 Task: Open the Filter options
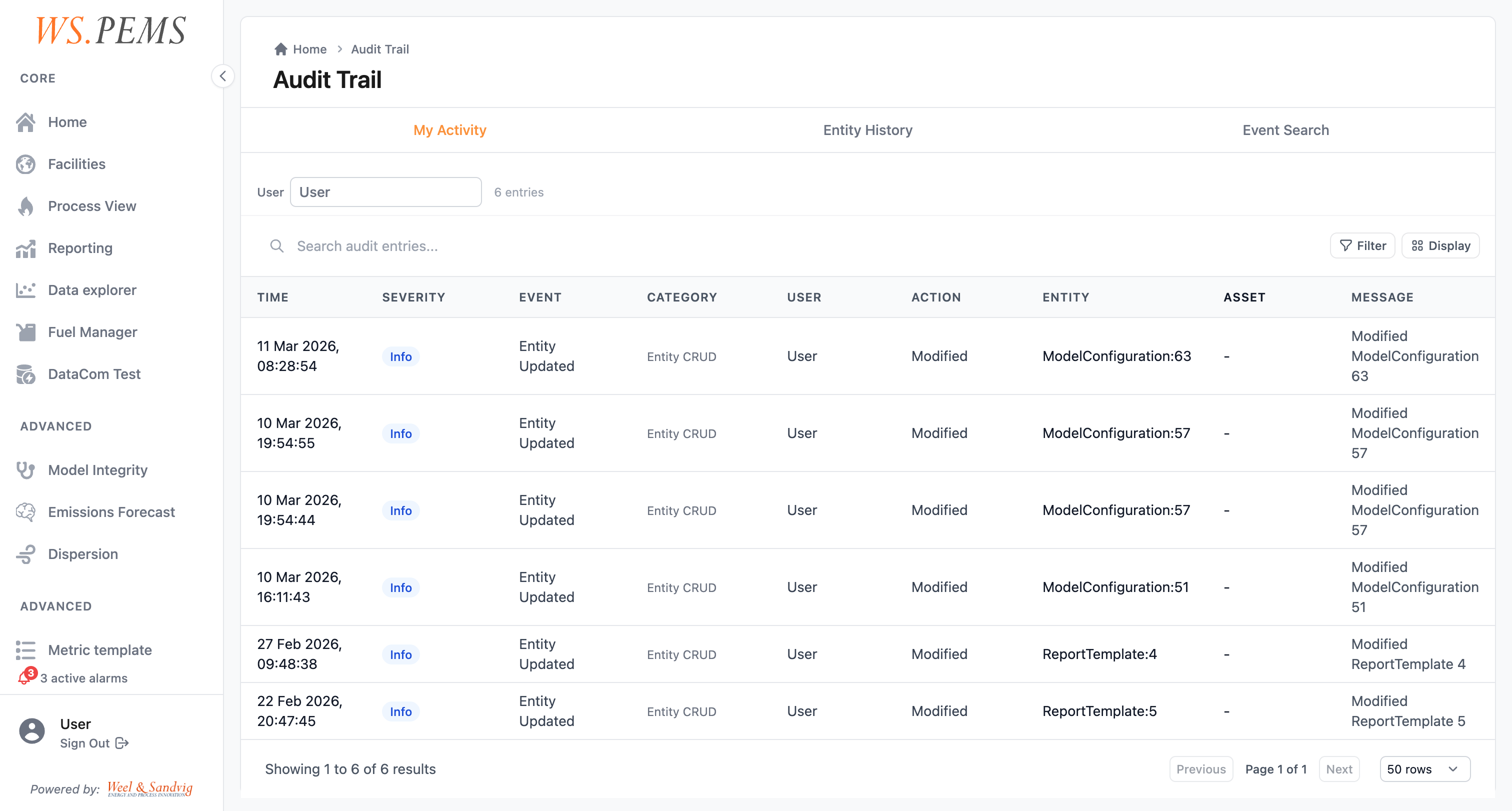coord(1362,246)
